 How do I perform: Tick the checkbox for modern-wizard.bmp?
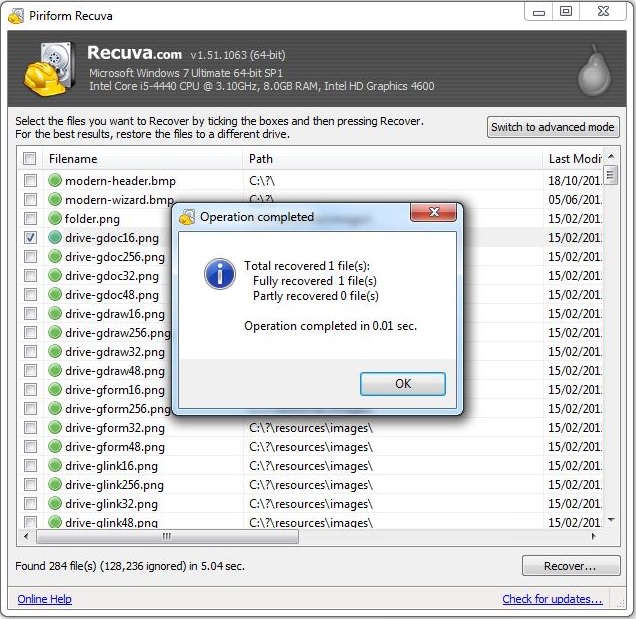tap(30, 200)
